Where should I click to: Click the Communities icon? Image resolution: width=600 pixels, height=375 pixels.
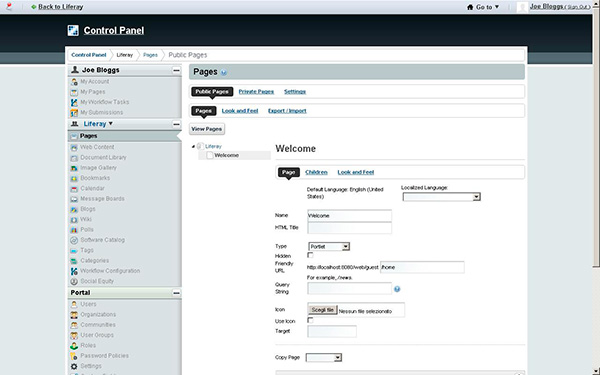[x=74, y=325]
